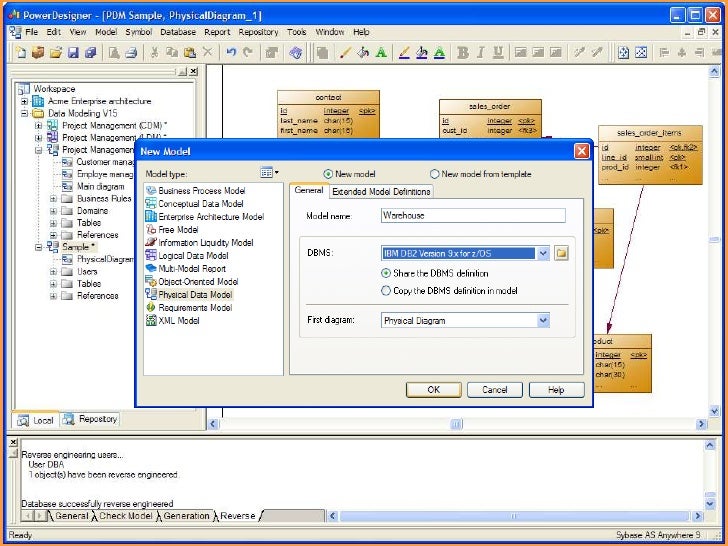Click the Redo arrow icon
The image size is (728, 546).
click(248, 52)
